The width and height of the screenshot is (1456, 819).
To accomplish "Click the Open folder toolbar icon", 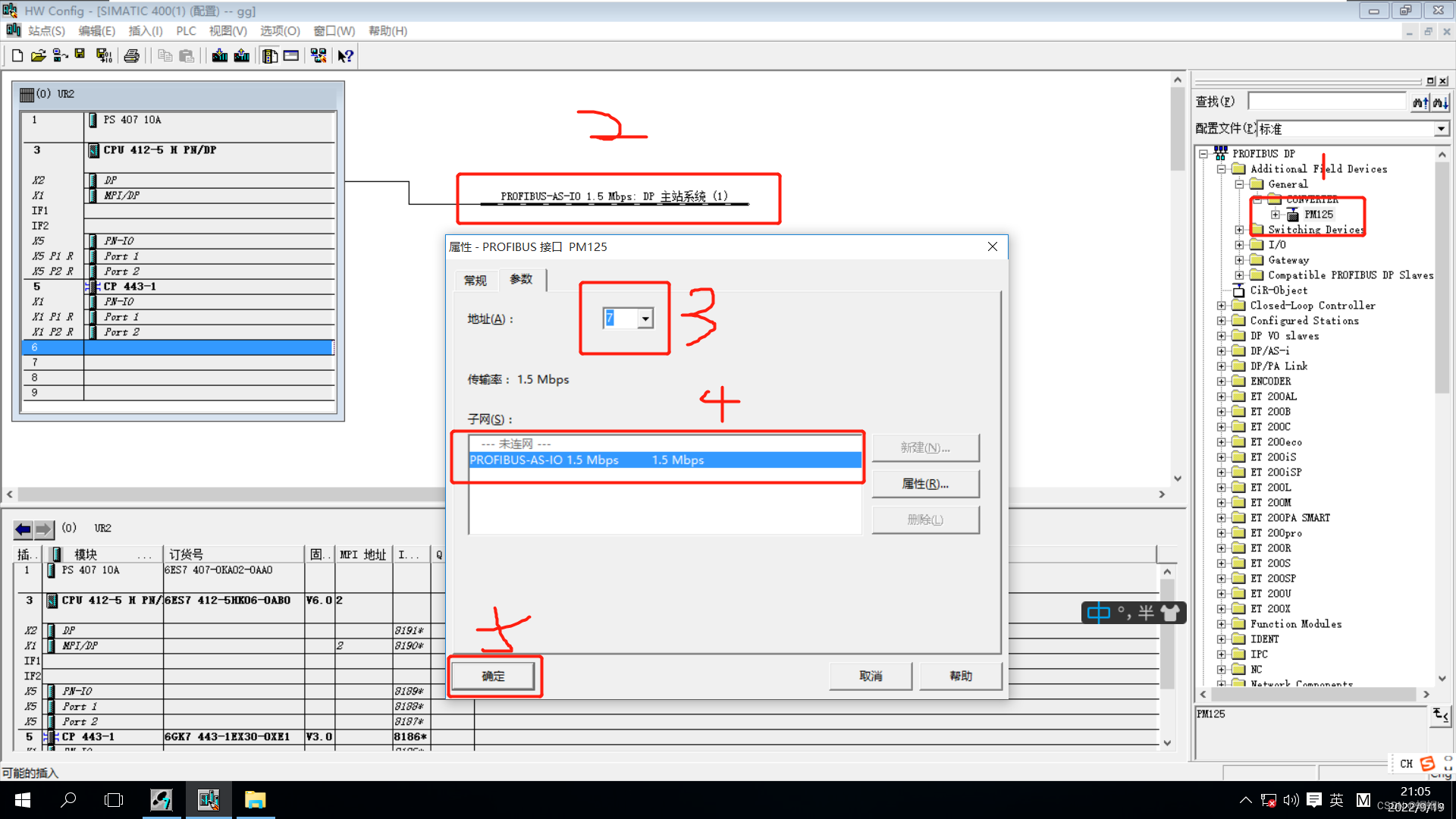I will [39, 55].
